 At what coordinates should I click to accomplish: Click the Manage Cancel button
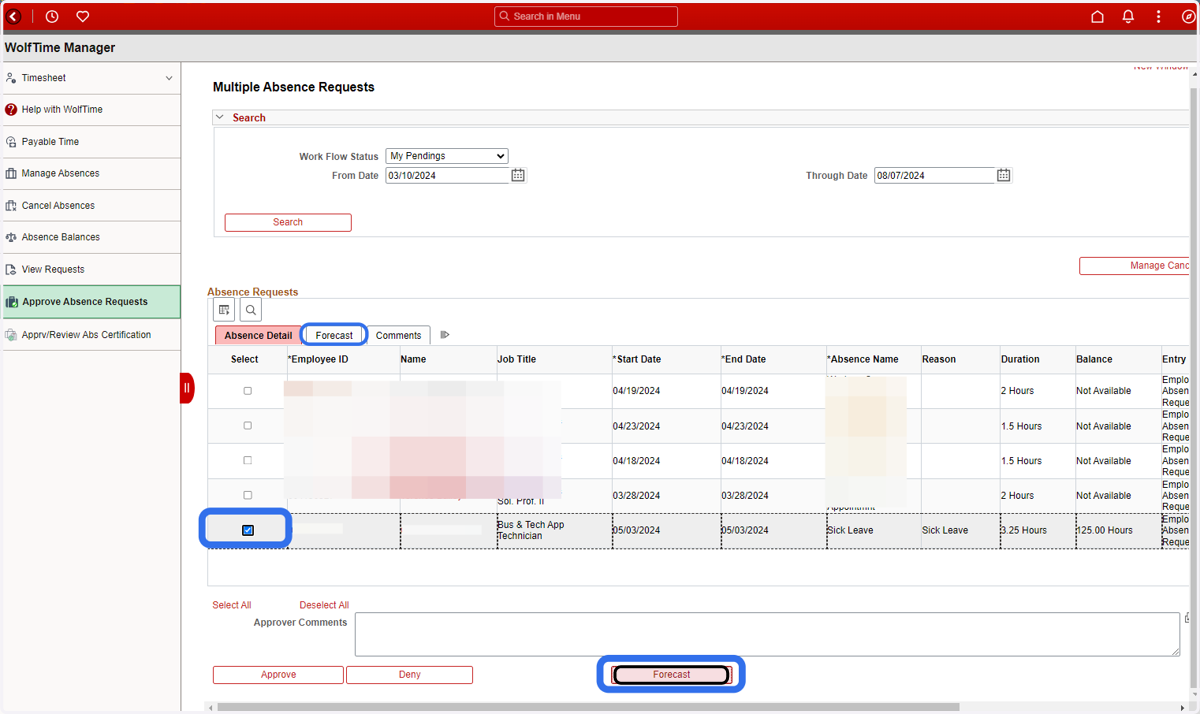[x=1134, y=266]
